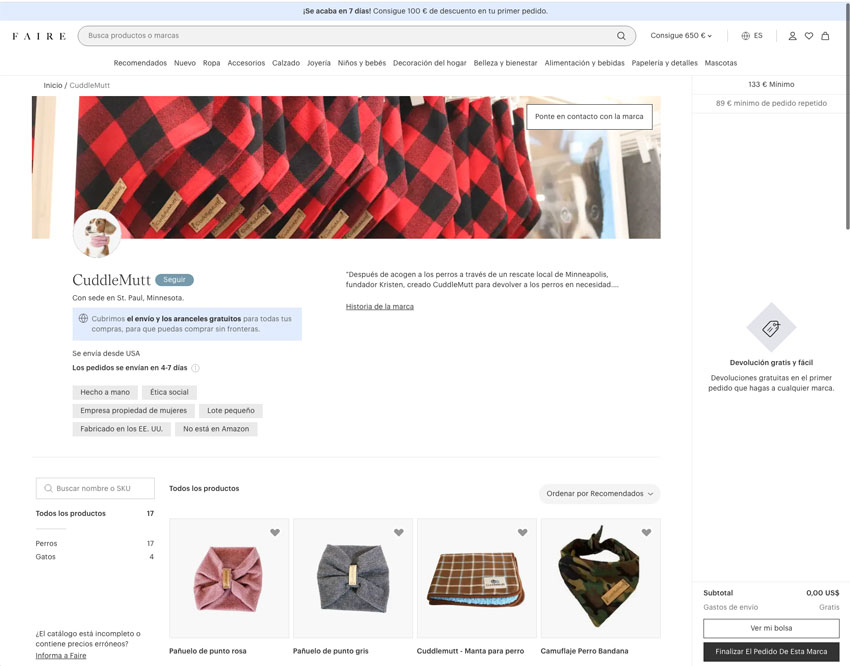Viewport: 850px width, 666px height.
Task: Click Finalizar El Pedido De Esta Marca
Action: point(771,651)
